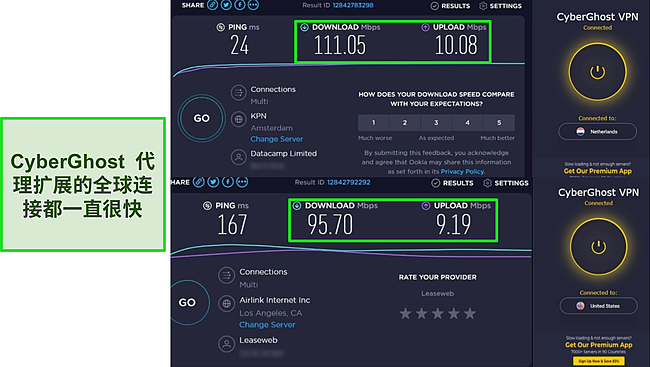Share bottom result on Twitter

point(213,182)
